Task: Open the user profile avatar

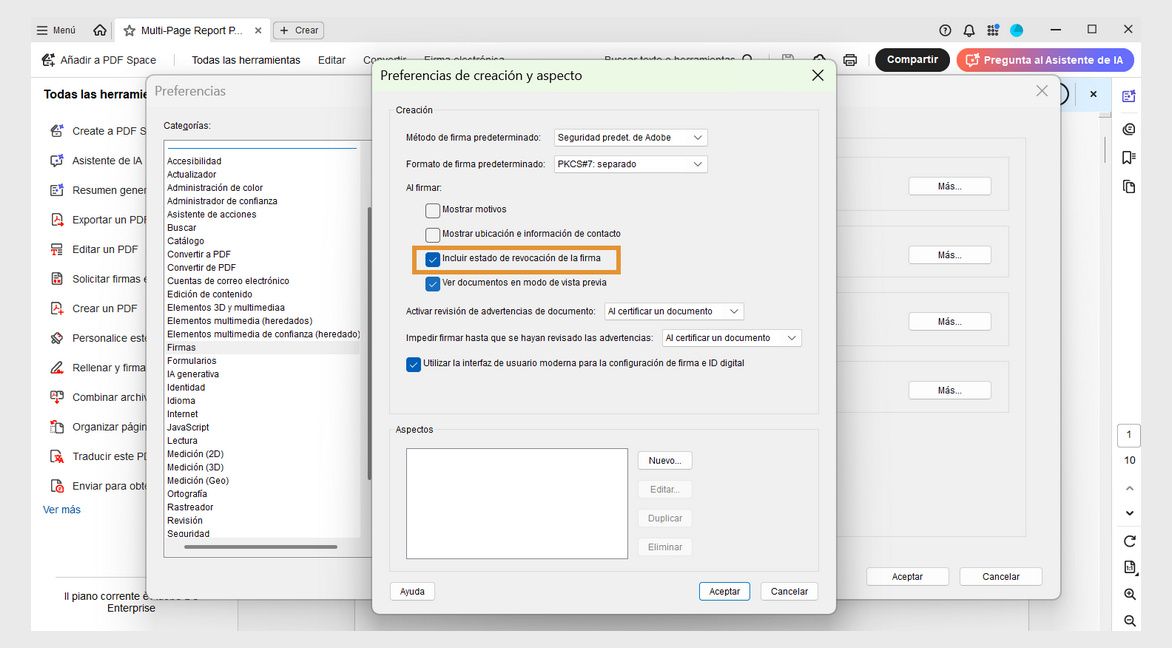Action: tap(1017, 31)
